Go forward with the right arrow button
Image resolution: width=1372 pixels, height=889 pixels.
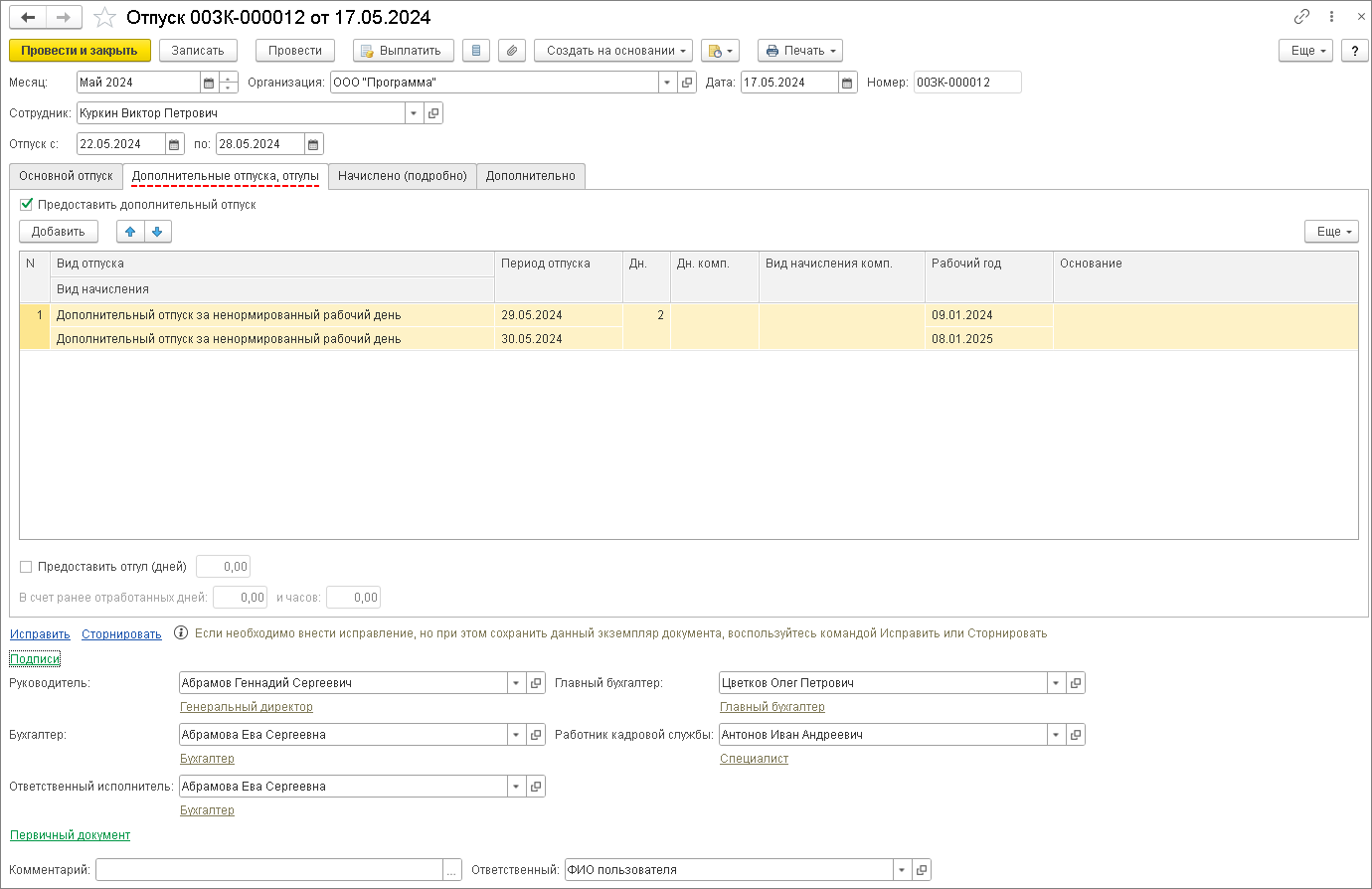point(64,17)
